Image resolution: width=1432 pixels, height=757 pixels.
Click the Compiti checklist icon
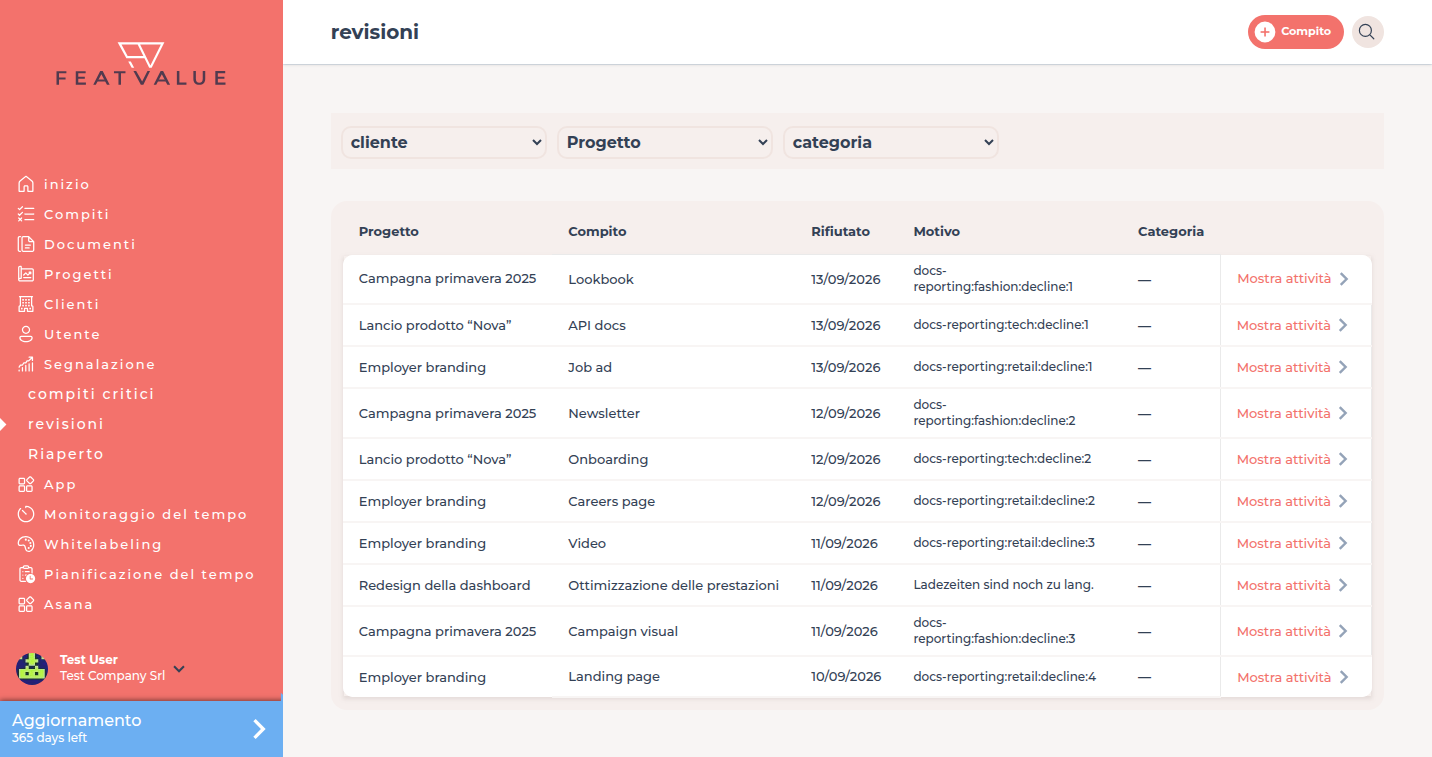(x=26, y=214)
